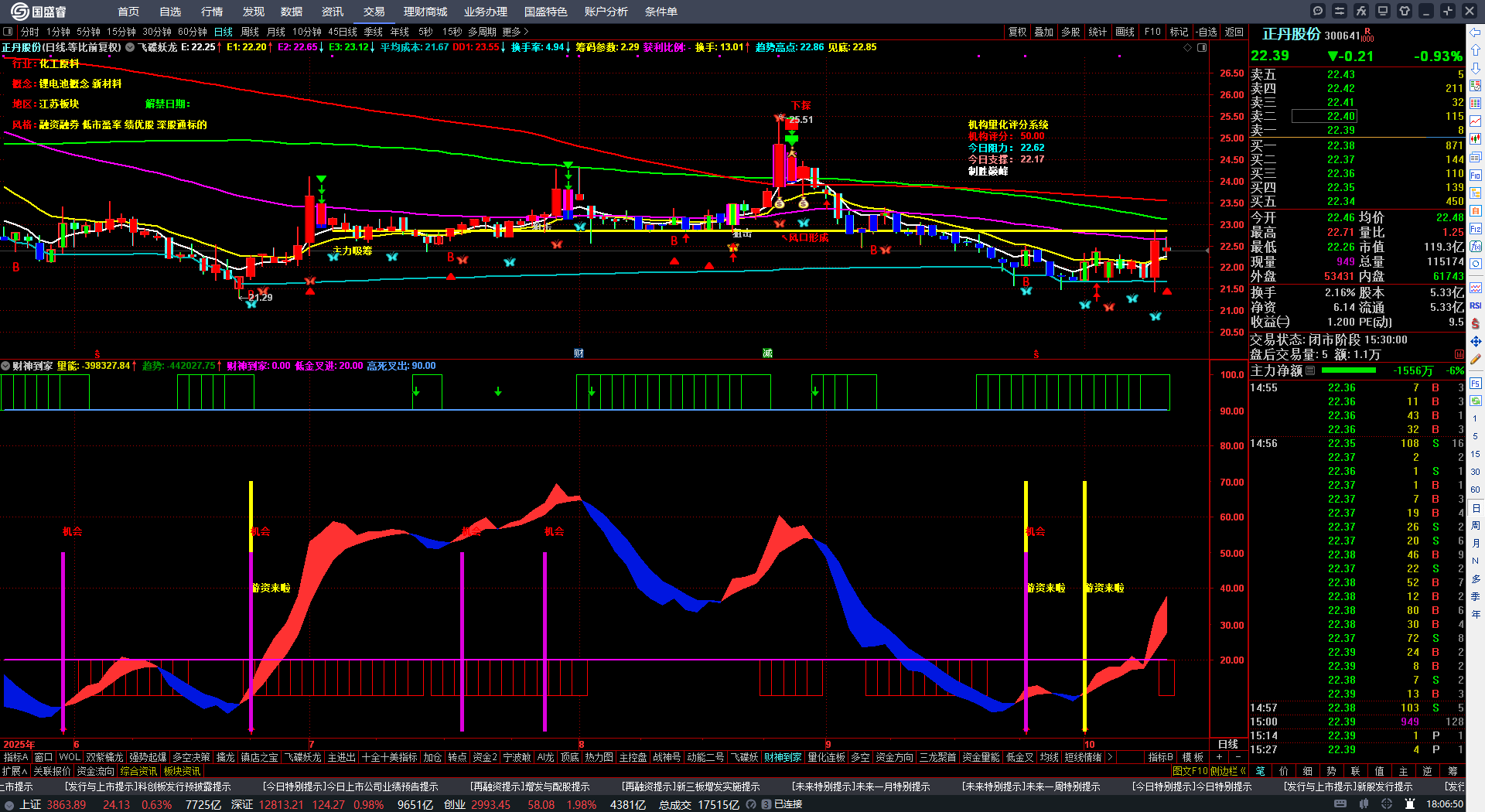Screen dimensions: 1485x812
Task: Switch to the 周线 weekly chart tab
Action: pos(250,32)
